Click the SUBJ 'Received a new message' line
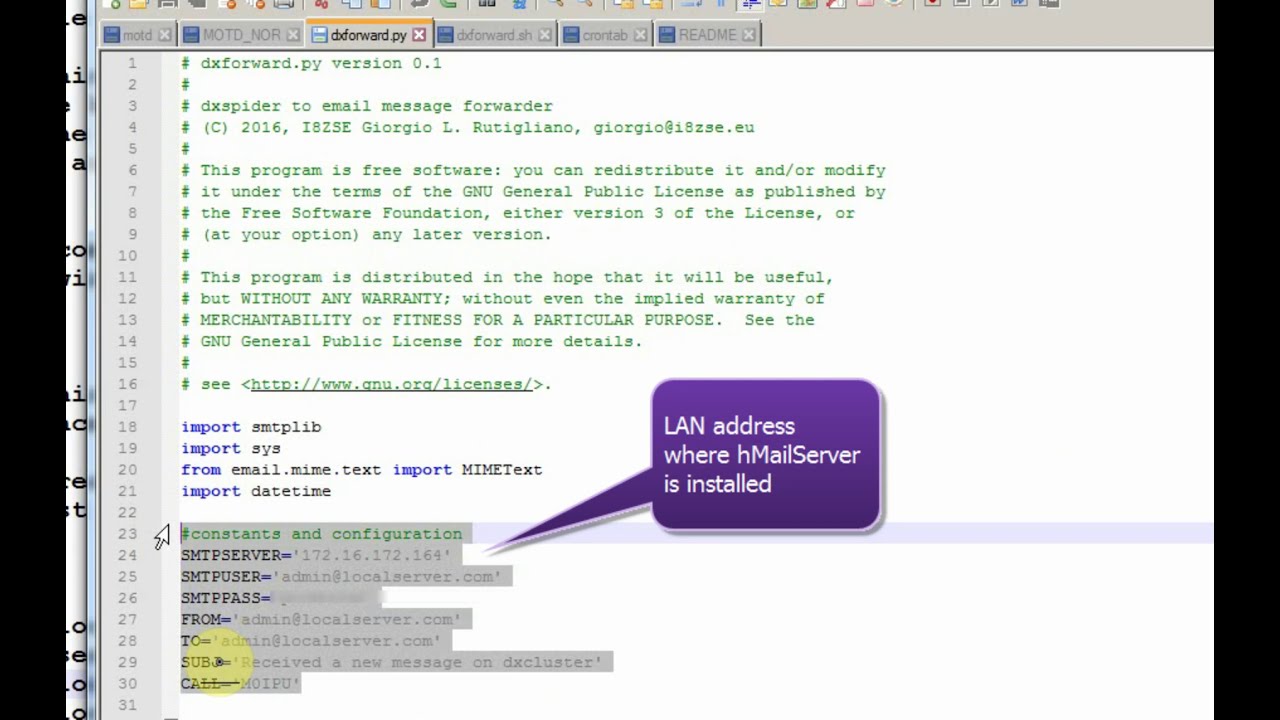The image size is (1280, 720). tap(392, 662)
